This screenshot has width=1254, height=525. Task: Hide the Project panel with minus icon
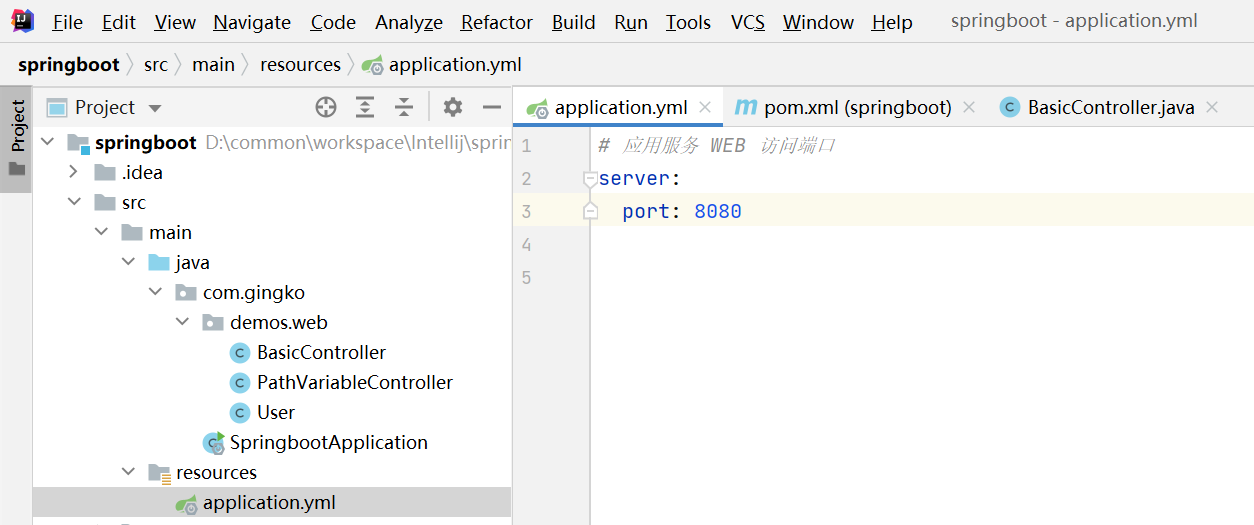coord(491,107)
